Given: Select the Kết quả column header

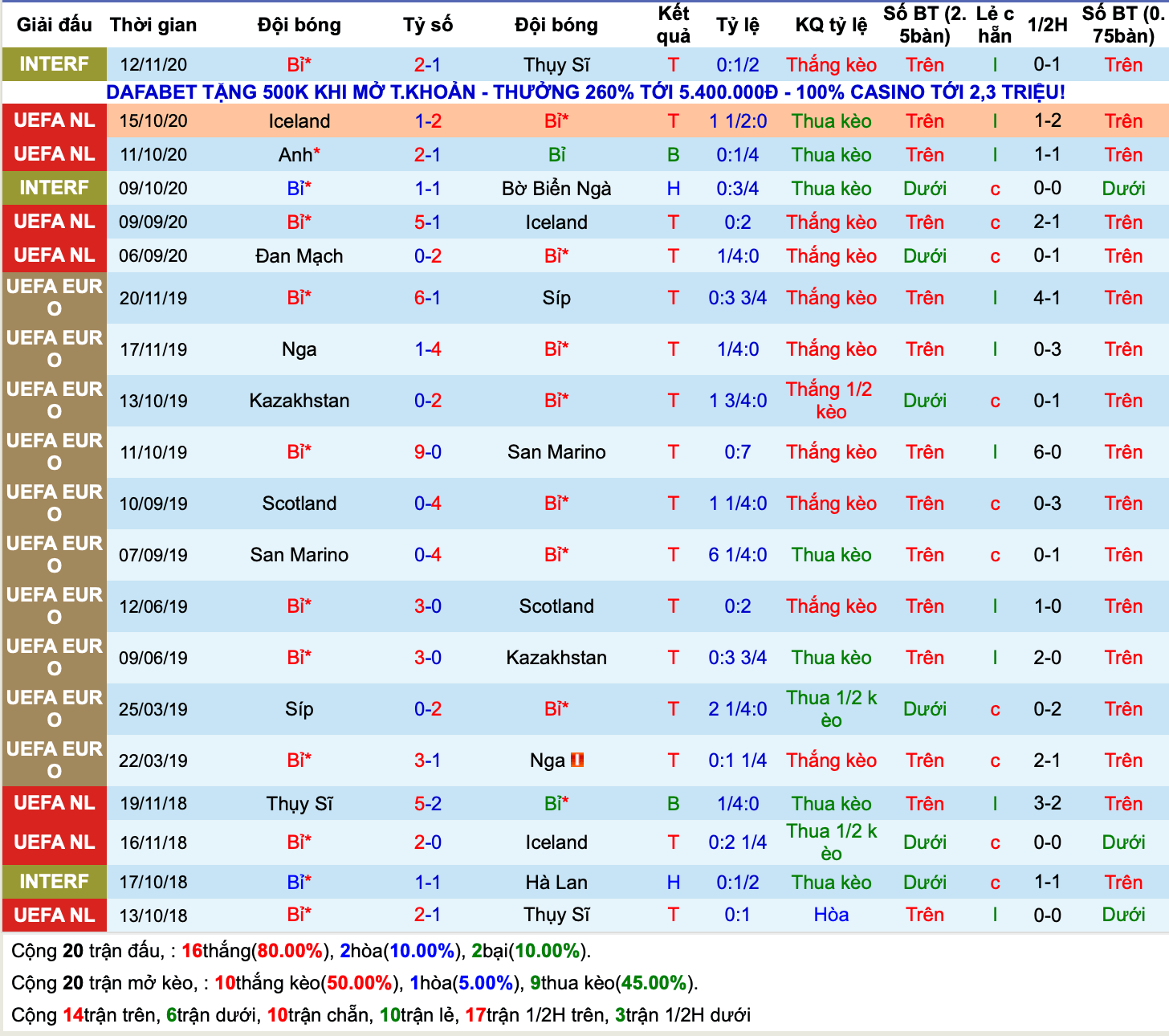Looking at the screenshot, I should [673, 25].
